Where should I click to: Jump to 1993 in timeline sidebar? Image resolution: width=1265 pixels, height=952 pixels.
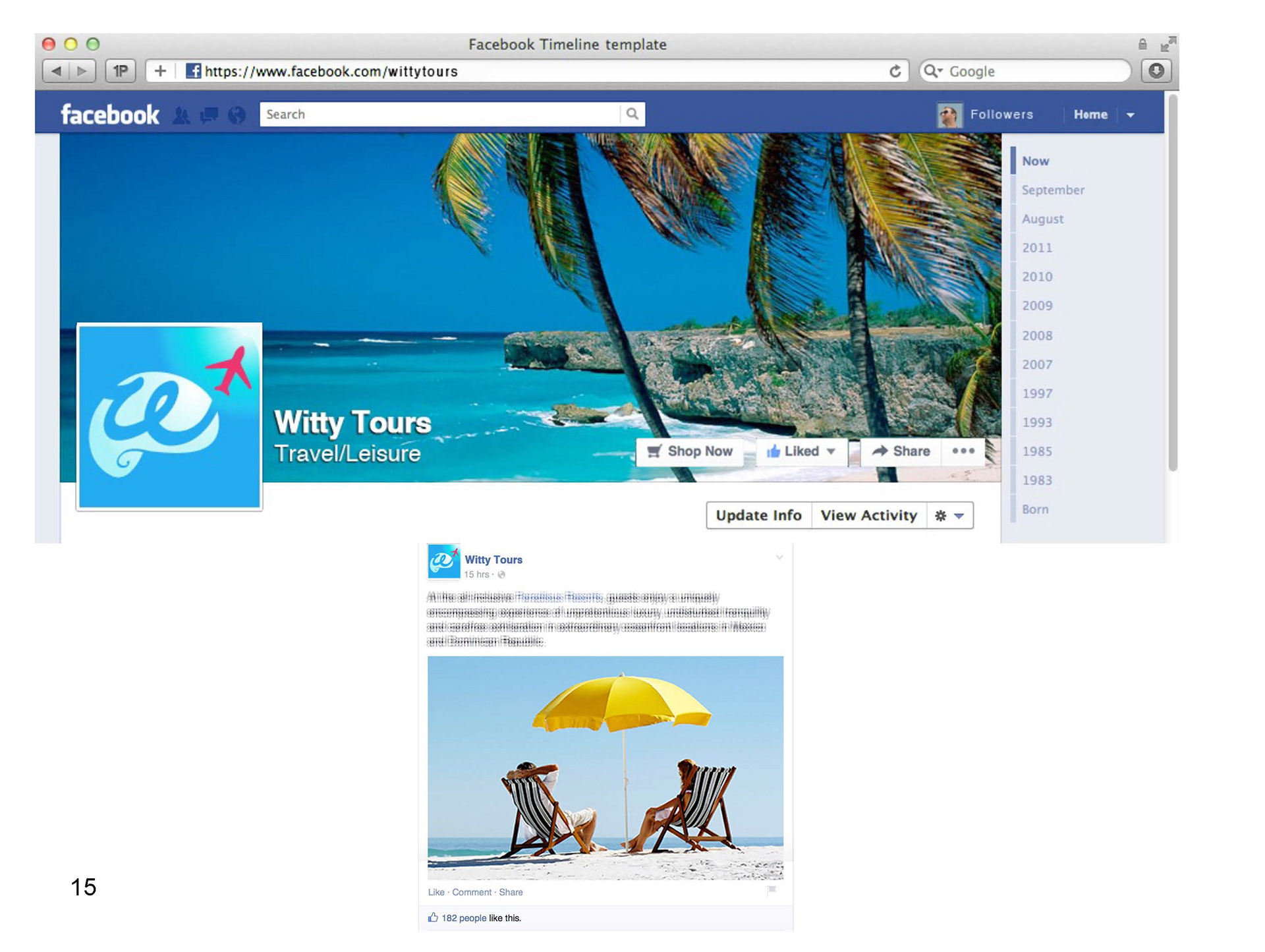point(1037,423)
